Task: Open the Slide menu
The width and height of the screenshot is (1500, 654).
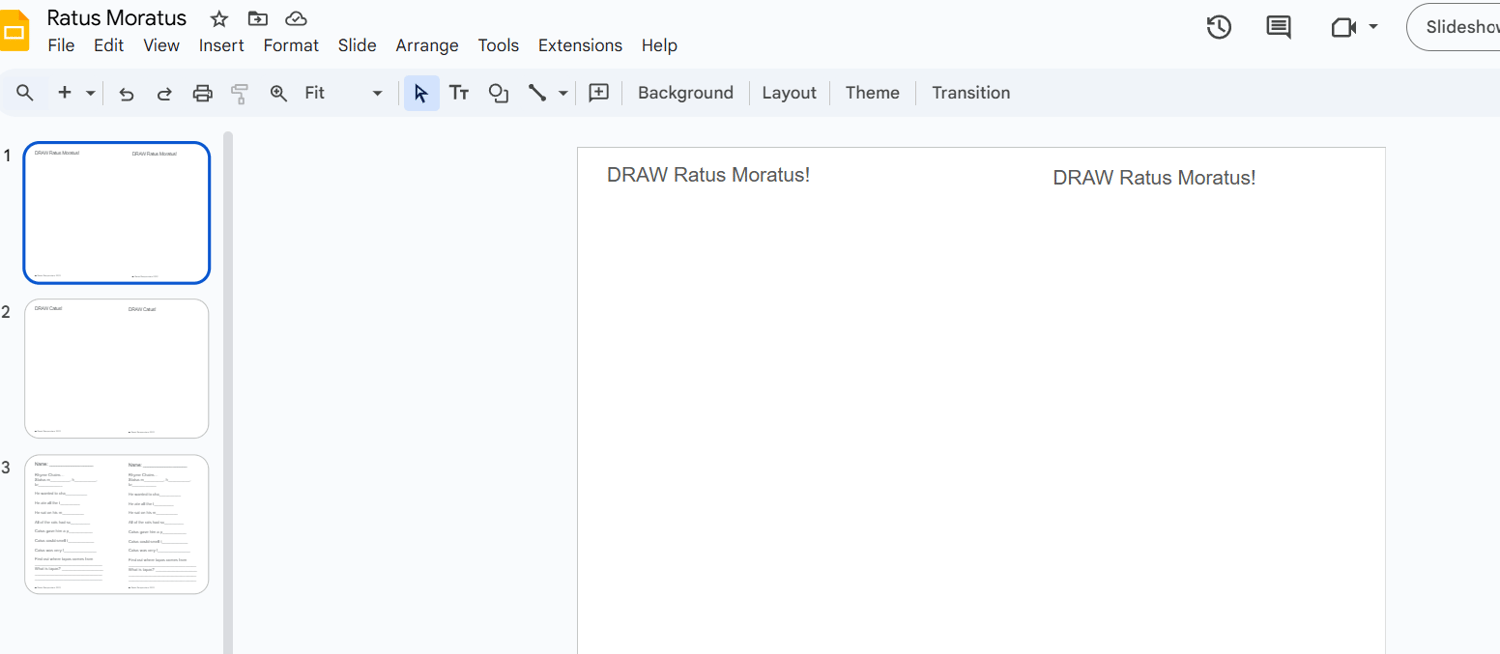Action: [x=357, y=45]
